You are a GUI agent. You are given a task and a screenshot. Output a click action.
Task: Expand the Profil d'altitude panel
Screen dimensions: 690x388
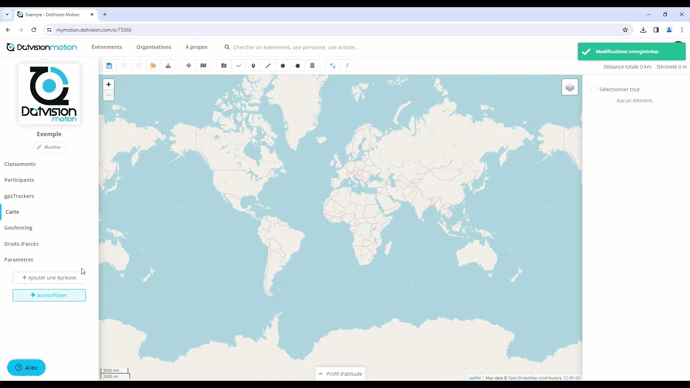pos(340,374)
